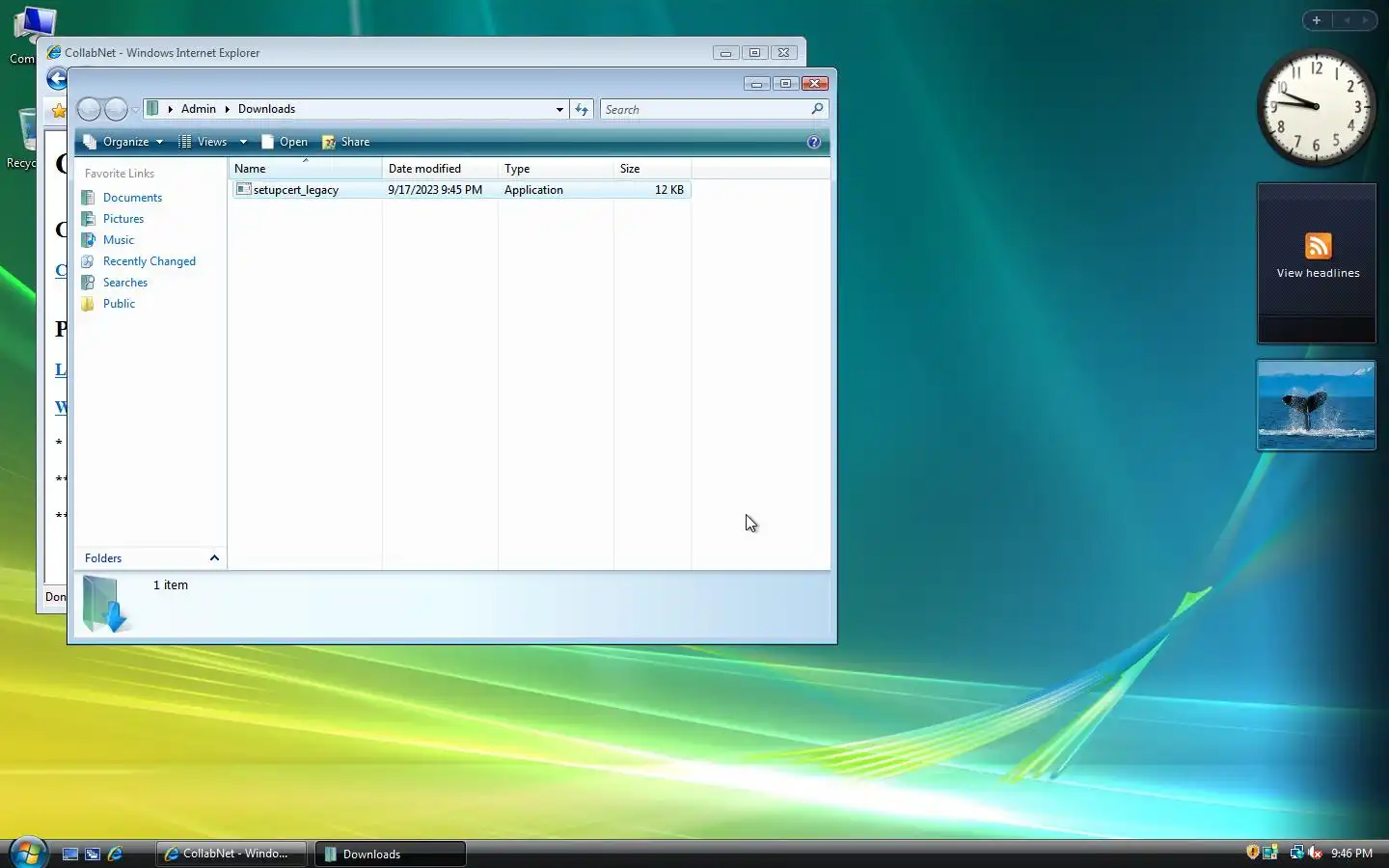The height and width of the screenshot is (868, 1389).
Task: Launch Internet Explorer from quick launch
Action: (x=115, y=854)
